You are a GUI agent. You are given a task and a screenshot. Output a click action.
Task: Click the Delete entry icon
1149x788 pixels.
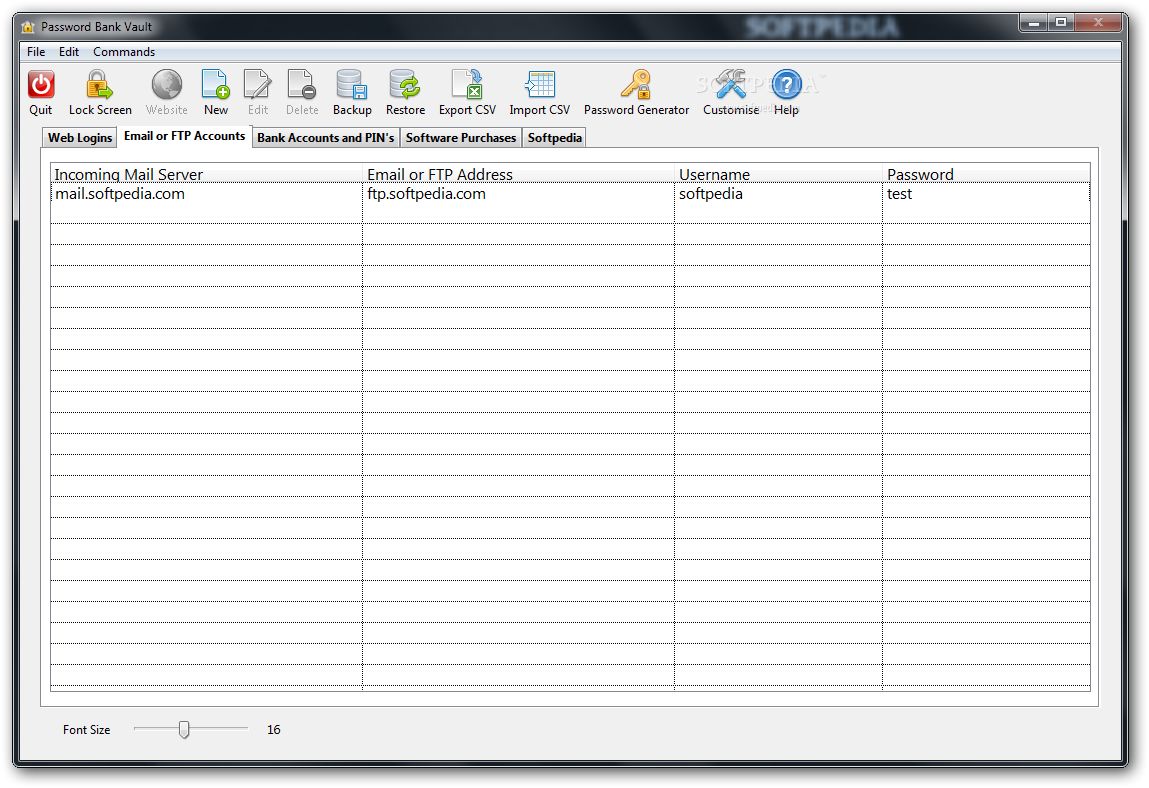(x=301, y=84)
